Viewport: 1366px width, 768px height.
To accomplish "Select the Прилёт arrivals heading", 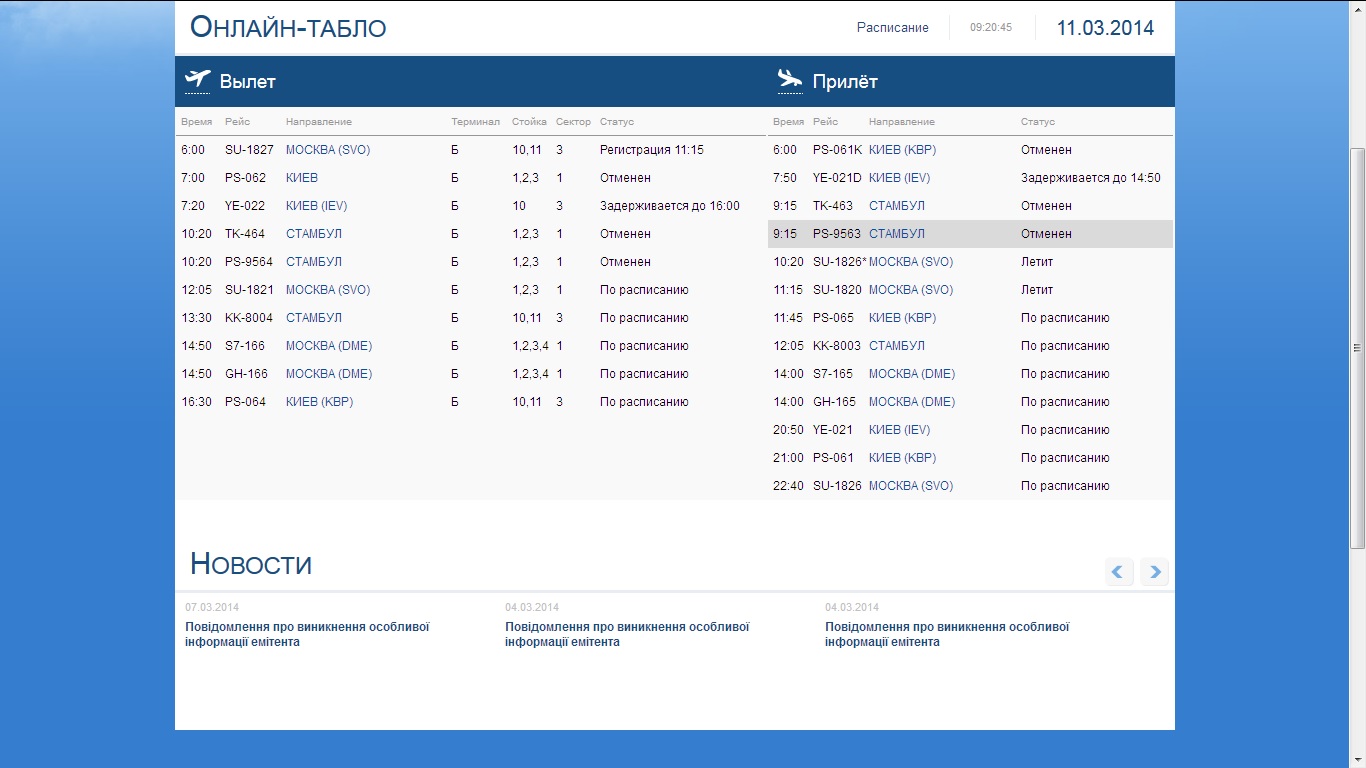I will 844,82.
